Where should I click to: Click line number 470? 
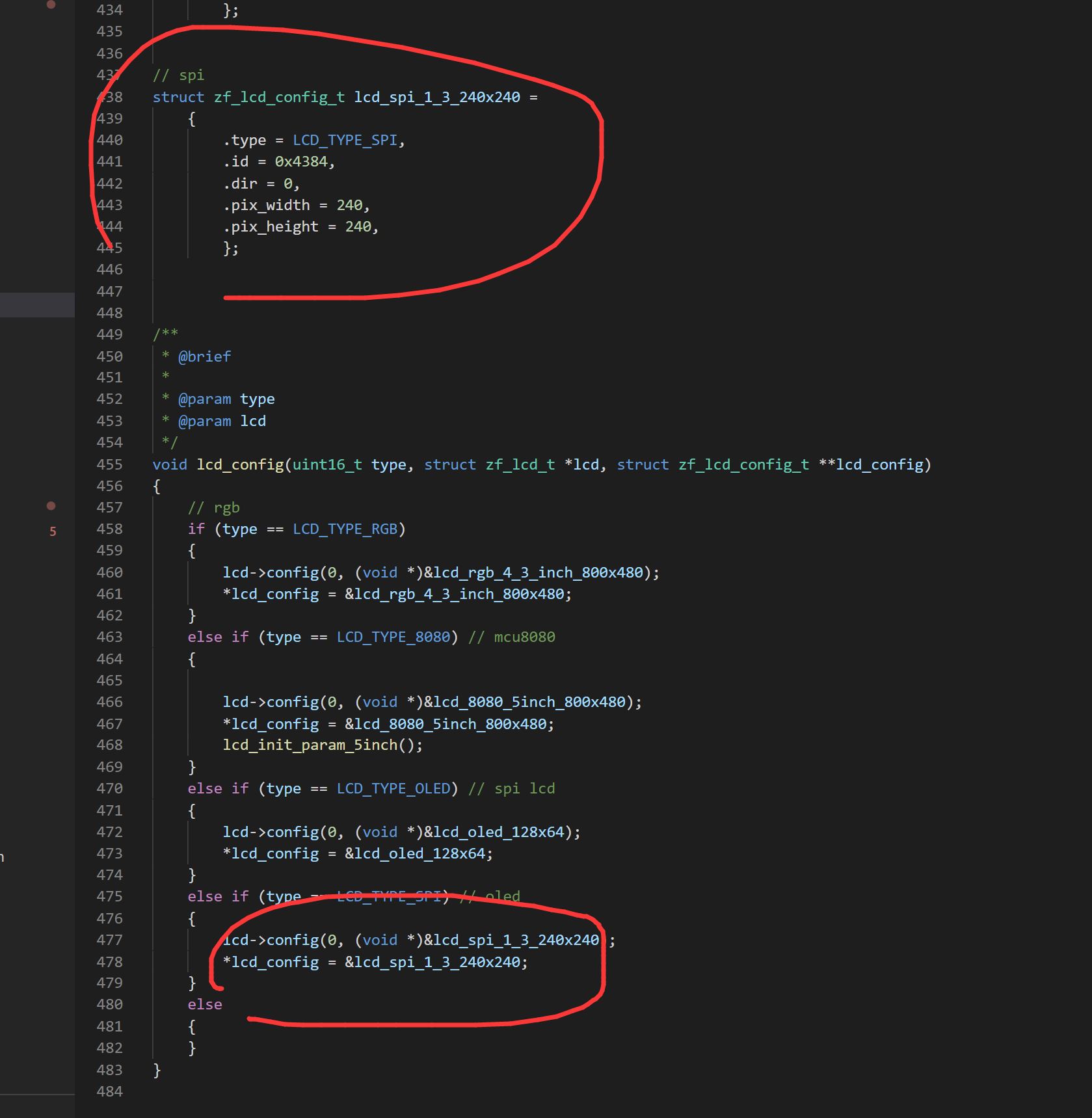tap(109, 788)
